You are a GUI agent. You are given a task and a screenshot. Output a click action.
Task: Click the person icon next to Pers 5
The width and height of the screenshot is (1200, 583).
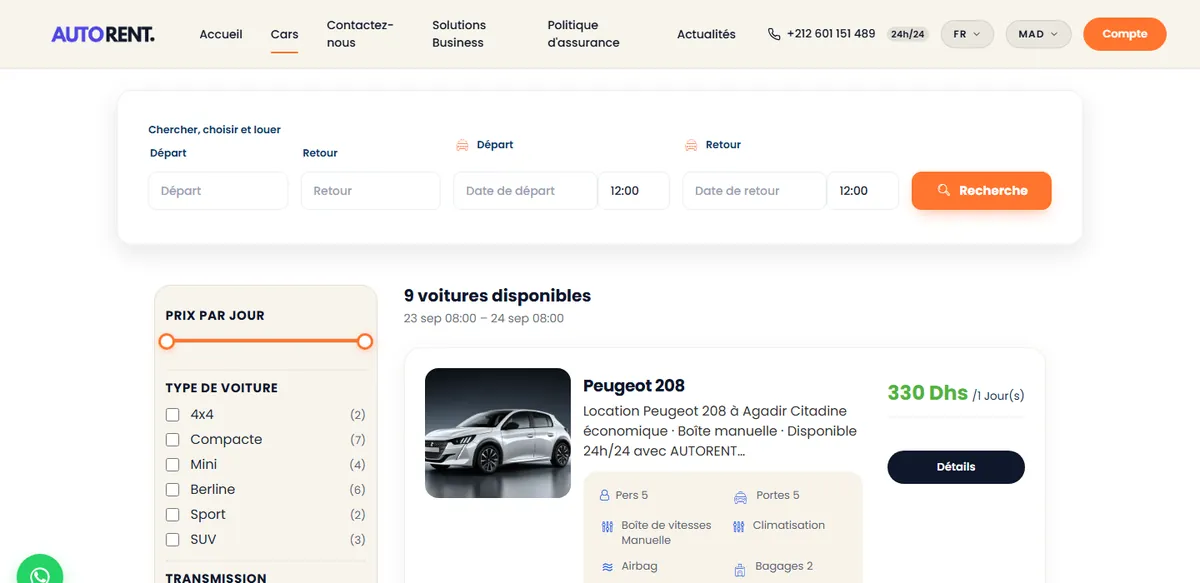coord(604,496)
